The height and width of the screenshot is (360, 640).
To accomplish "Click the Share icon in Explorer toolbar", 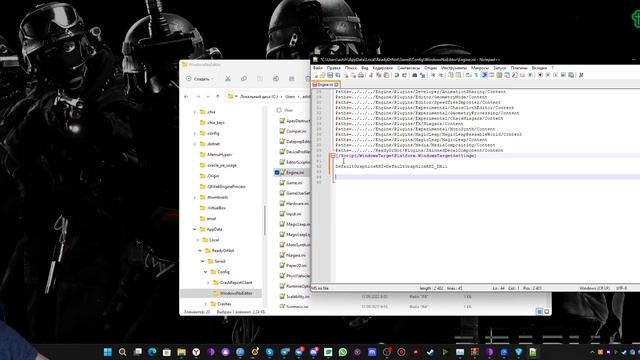I will 291,78.
